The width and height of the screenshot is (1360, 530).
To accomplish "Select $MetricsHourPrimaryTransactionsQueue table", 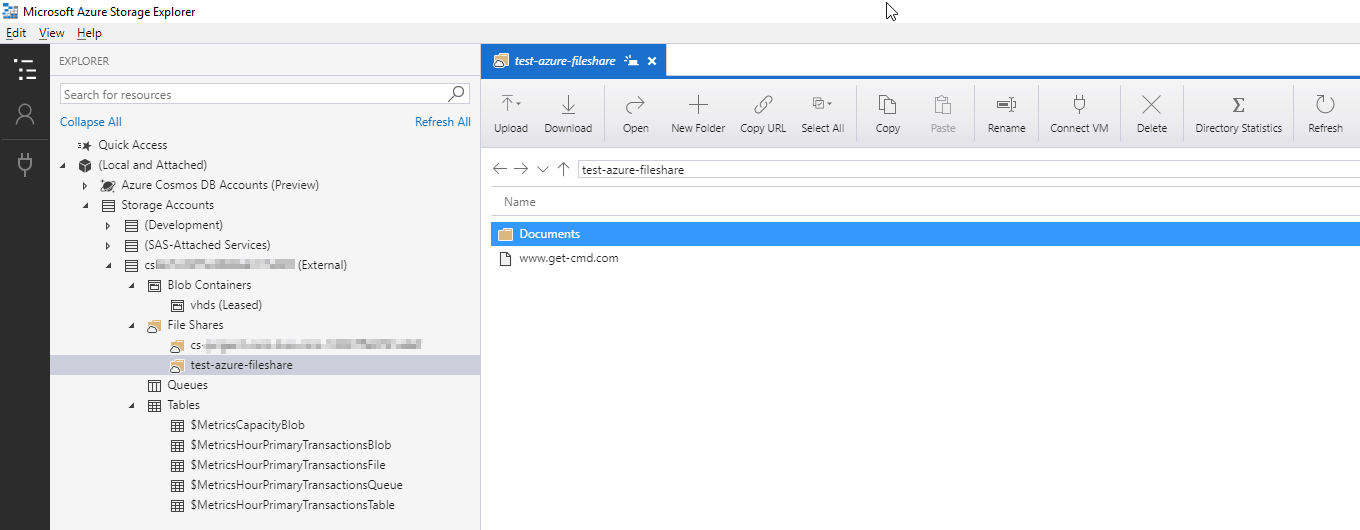I will tap(296, 485).
